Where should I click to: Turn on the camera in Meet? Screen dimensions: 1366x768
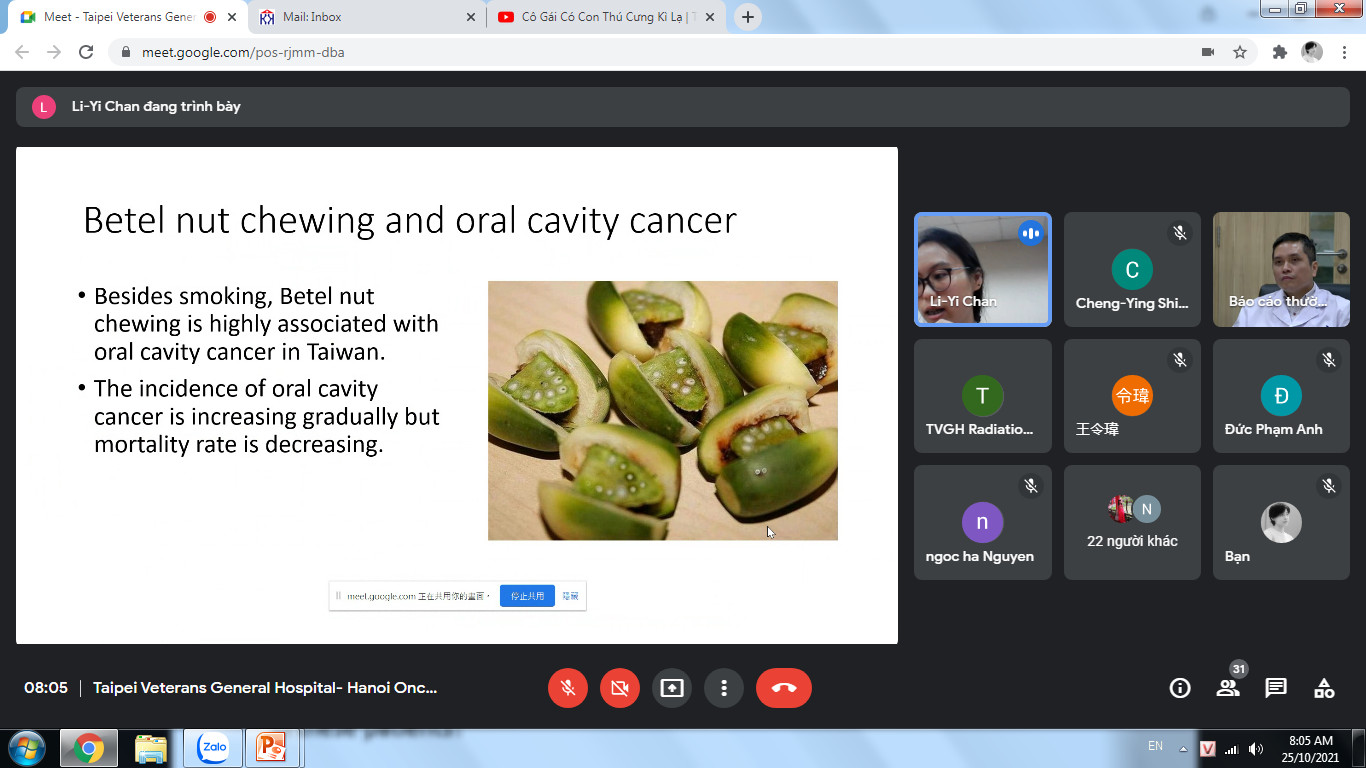(620, 688)
